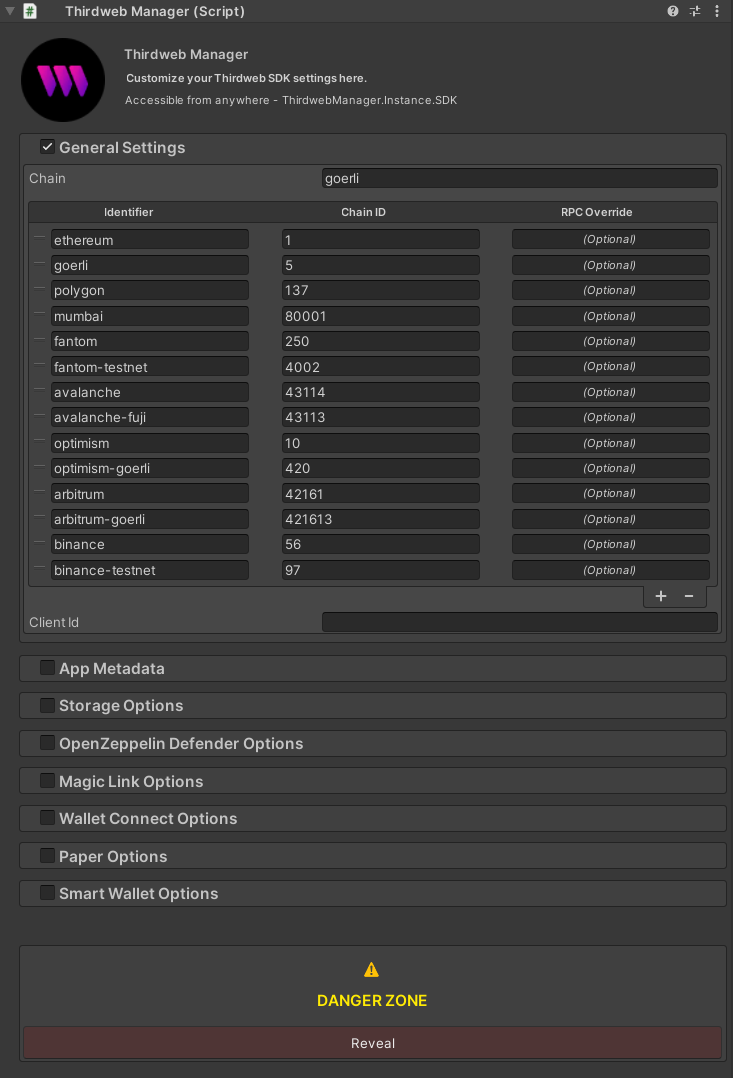Select the optimism-goerli row drag handle
The width and height of the screenshot is (733, 1078).
pyautogui.click(x=39, y=467)
